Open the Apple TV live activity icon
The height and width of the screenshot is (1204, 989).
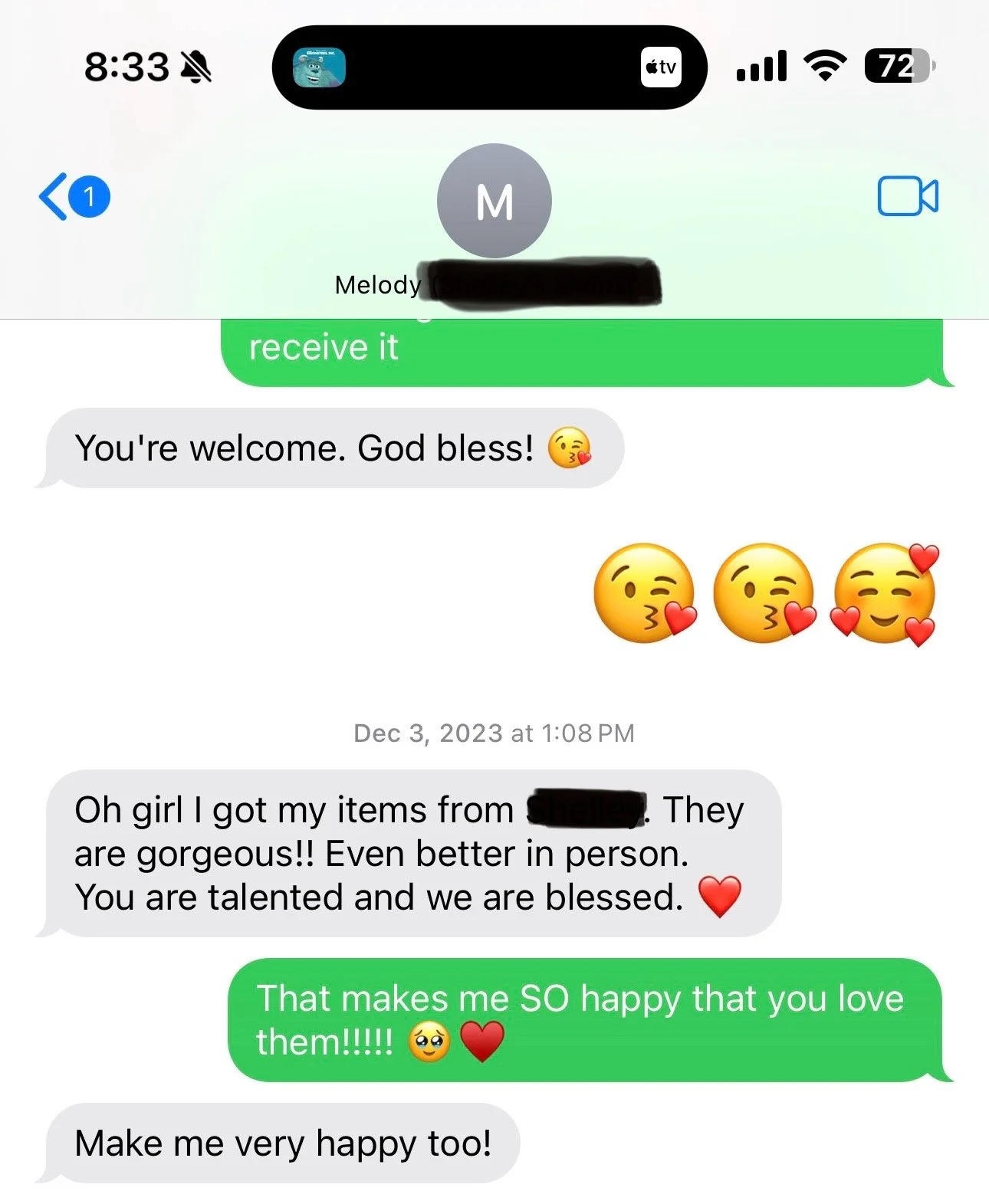tap(661, 67)
